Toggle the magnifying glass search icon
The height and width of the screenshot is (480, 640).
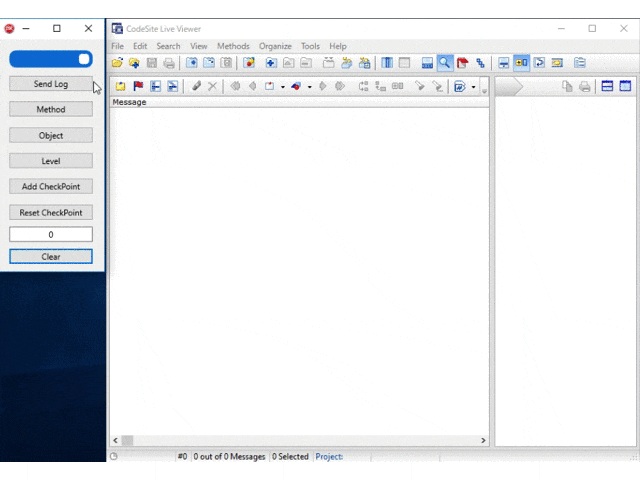(444, 63)
